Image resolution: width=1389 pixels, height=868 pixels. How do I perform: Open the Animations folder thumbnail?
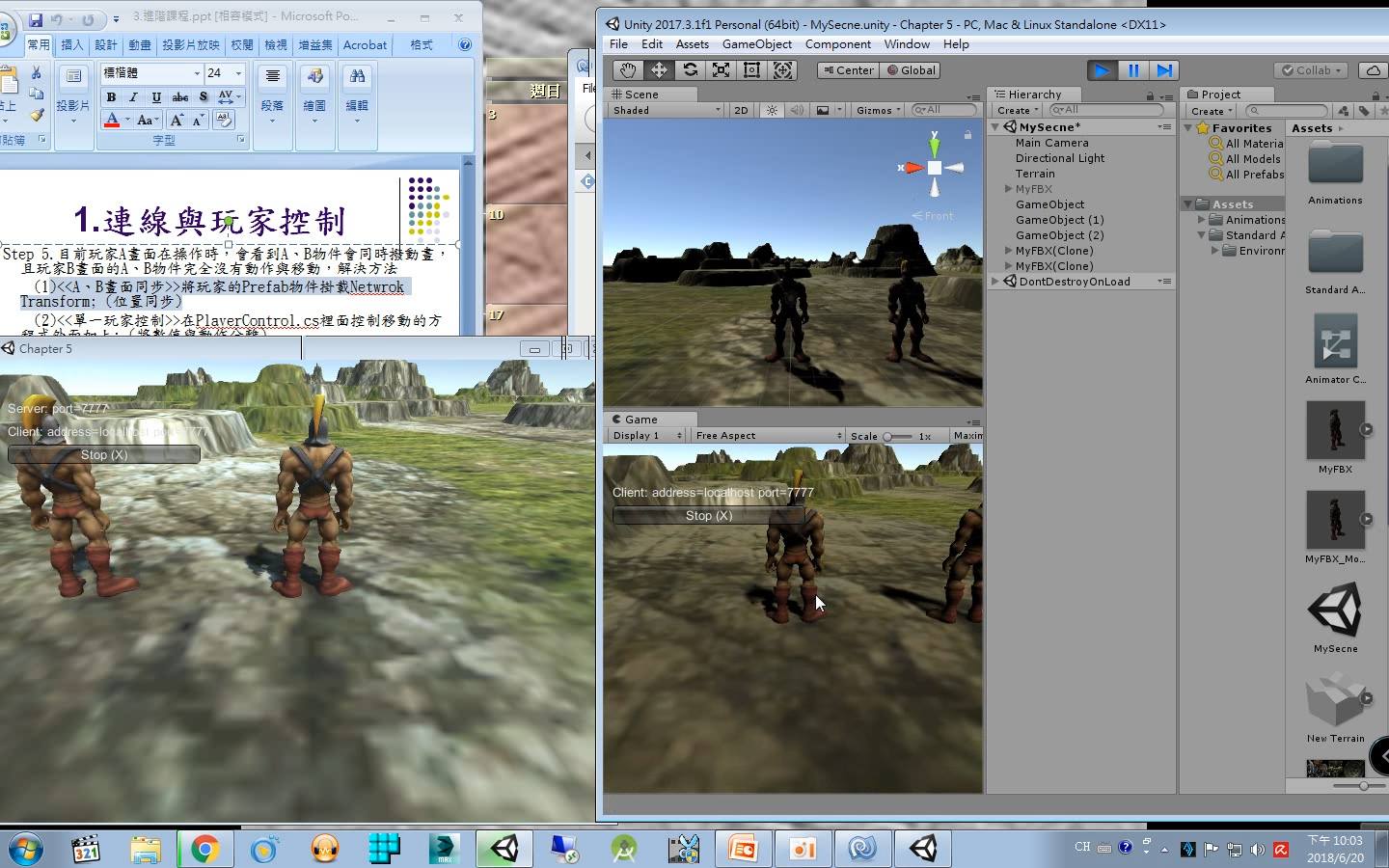pyautogui.click(x=1335, y=164)
